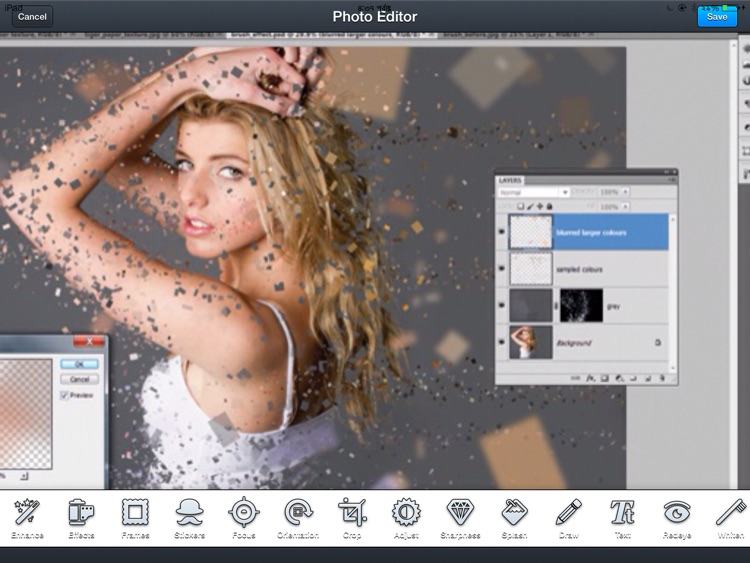This screenshot has width=750, height=563.
Task: Open the Opacity 100% arrow in Layers panel
Action: coord(625,192)
